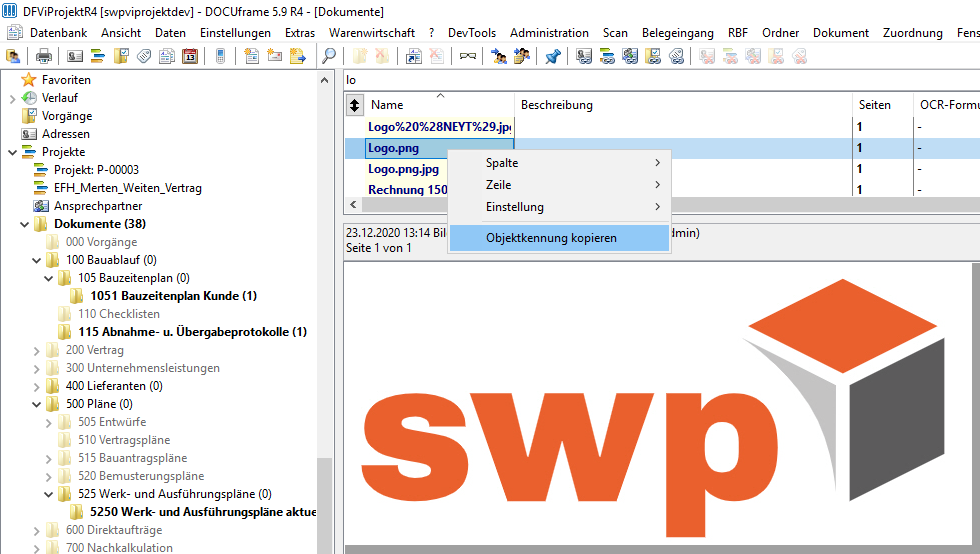This screenshot has width=980, height=554.
Task: Click the up-down sort arrow button beside Name
Action: (x=354, y=105)
